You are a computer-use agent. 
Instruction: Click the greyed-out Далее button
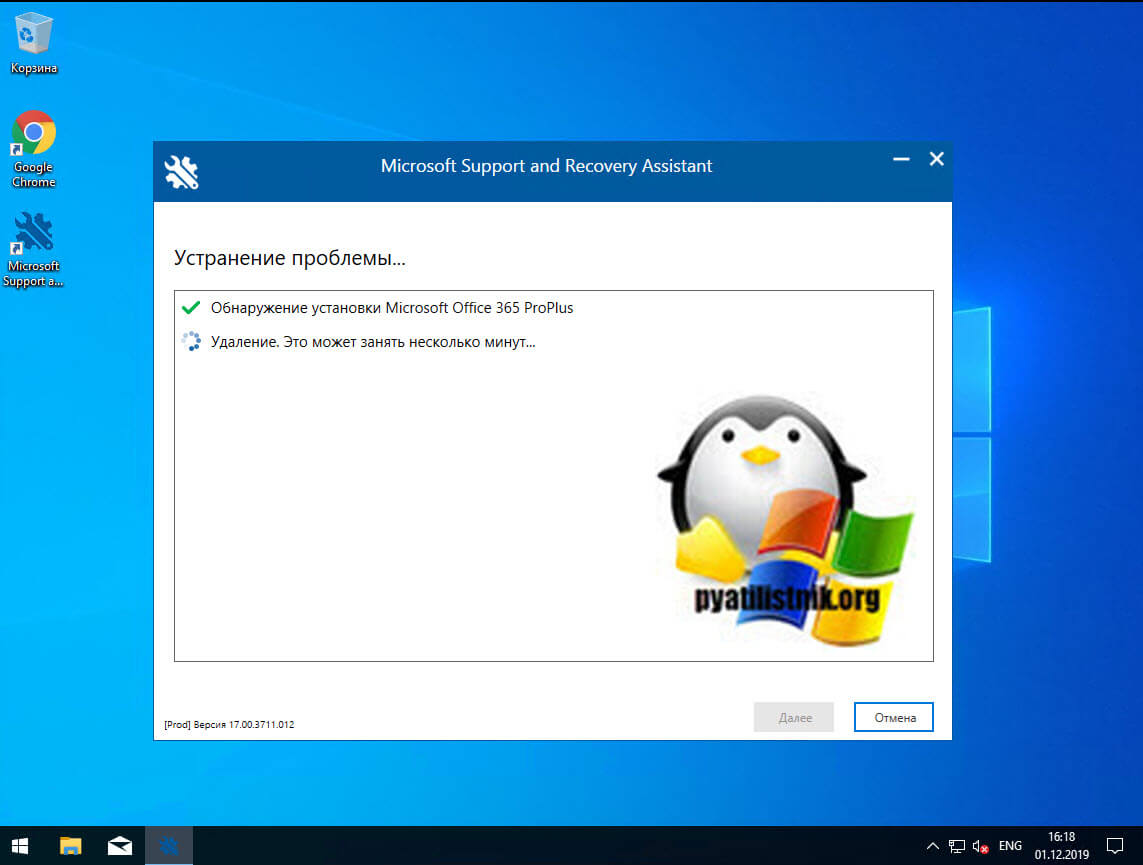(x=793, y=717)
